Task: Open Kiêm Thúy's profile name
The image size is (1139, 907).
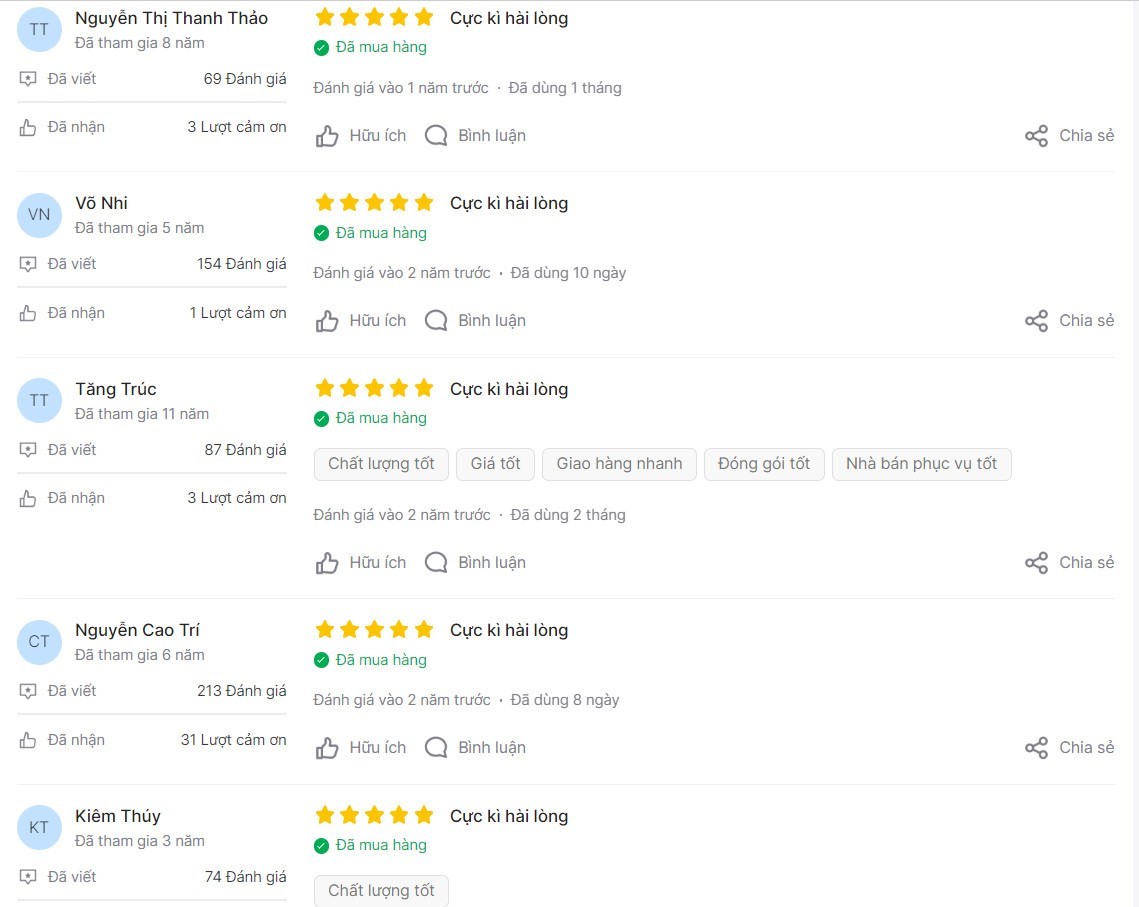Action: [118, 816]
